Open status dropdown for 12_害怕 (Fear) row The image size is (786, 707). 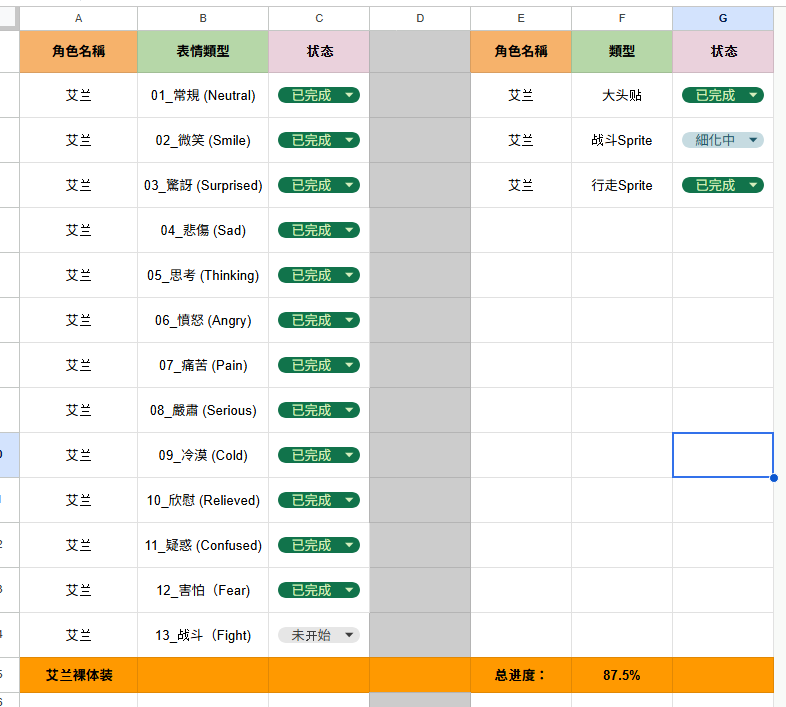(x=319, y=590)
